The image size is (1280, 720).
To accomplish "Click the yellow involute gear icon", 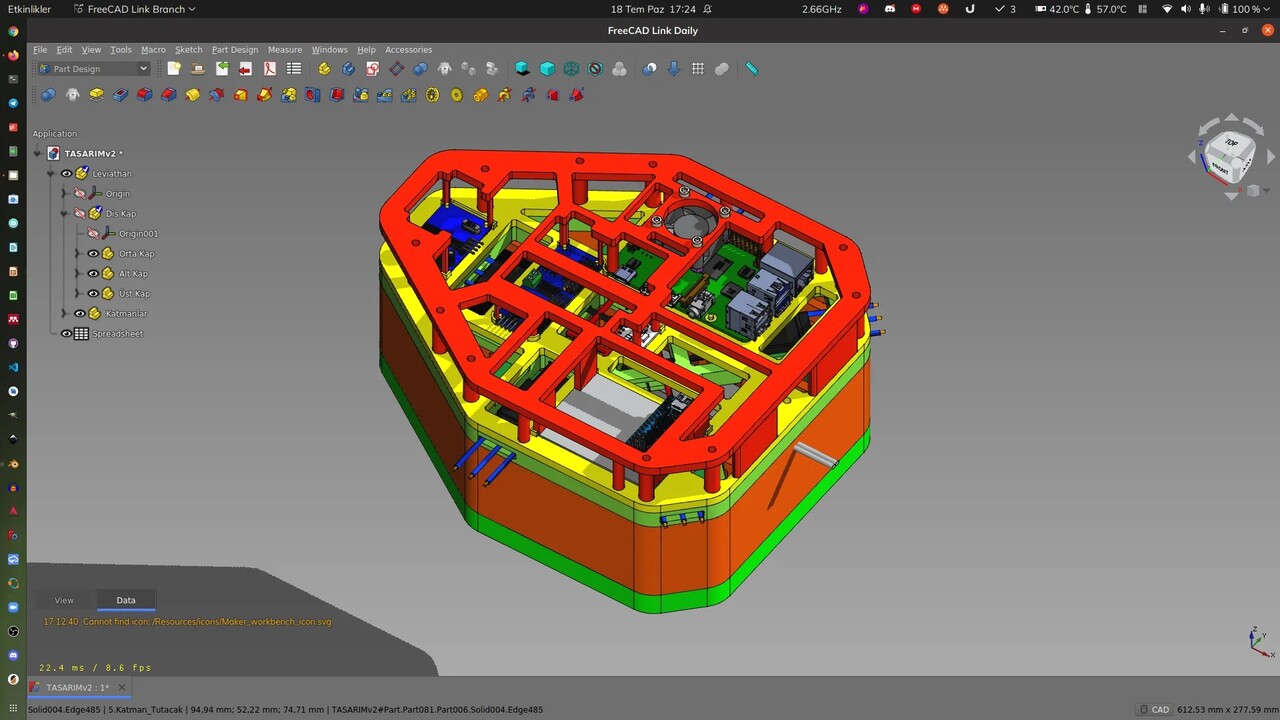I will 432,95.
